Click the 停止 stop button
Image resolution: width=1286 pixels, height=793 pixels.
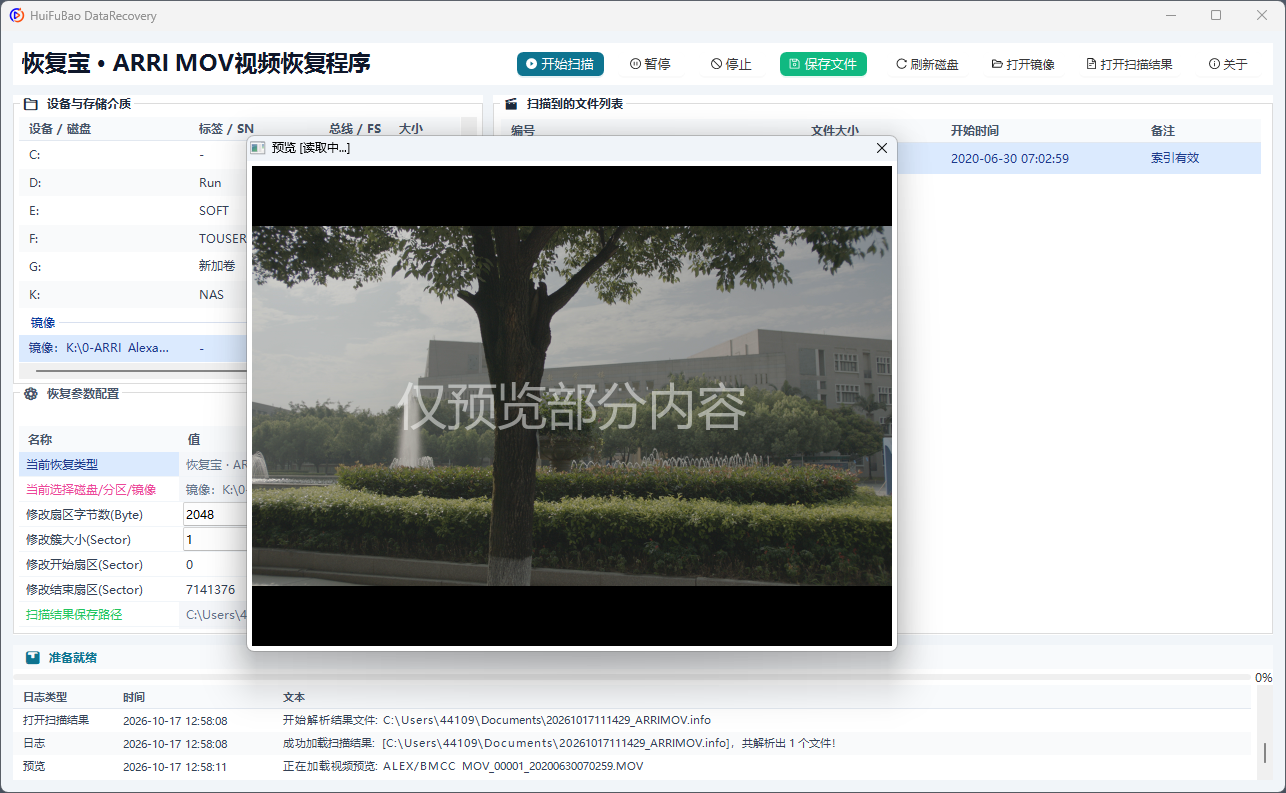731,64
